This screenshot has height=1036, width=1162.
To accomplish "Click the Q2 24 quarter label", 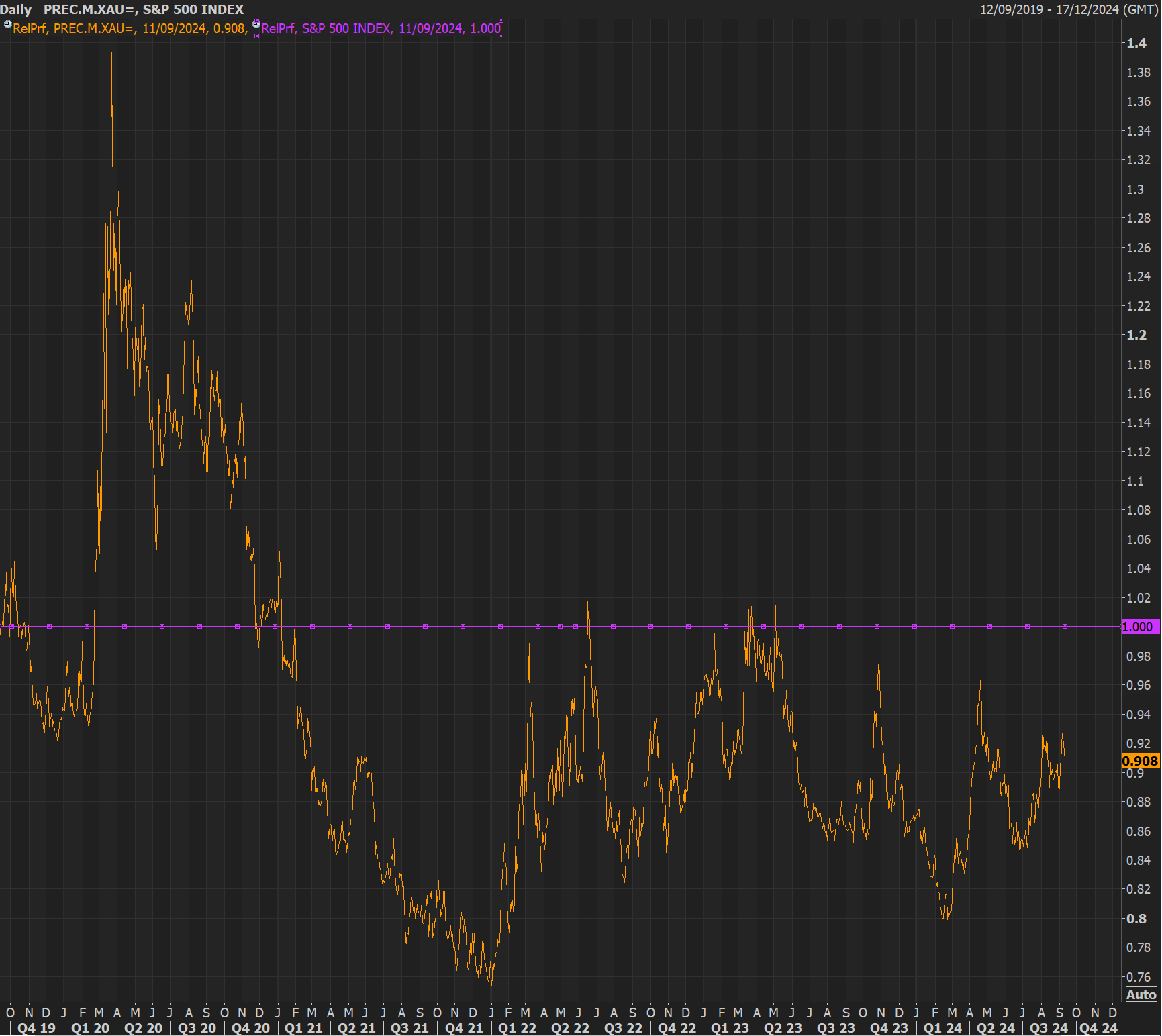I will pos(996,1028).
